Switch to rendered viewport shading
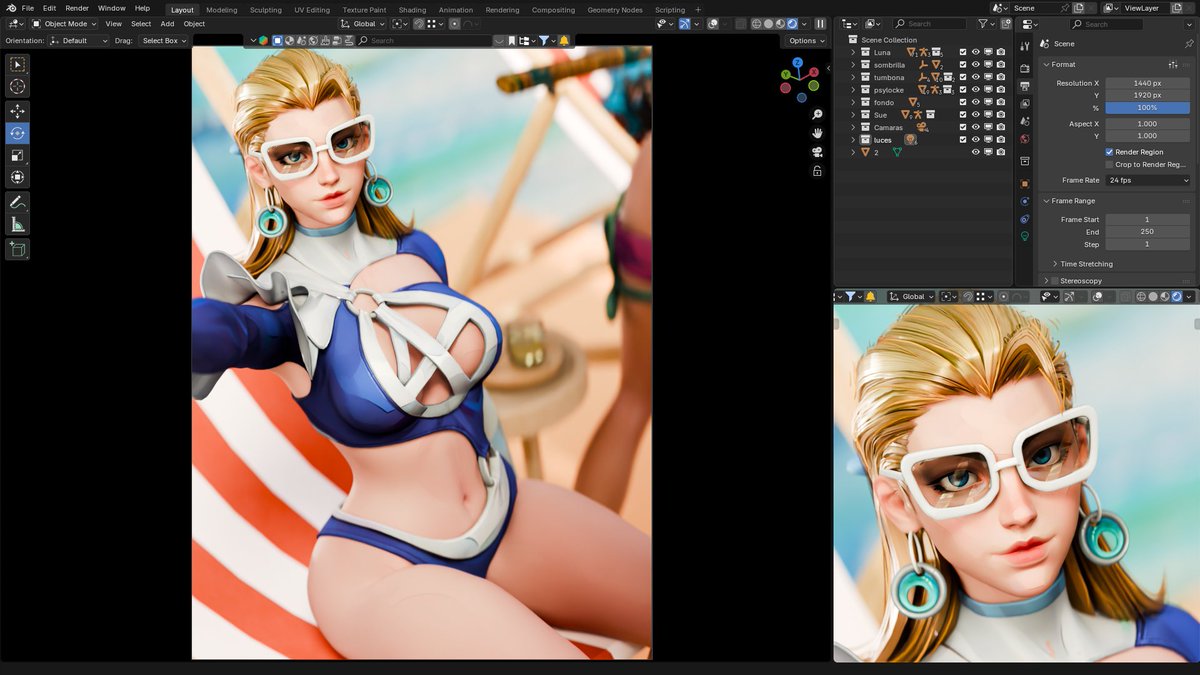Image resolution: width=1200 pixels, height=675 pixels. [x=793, y=23]
